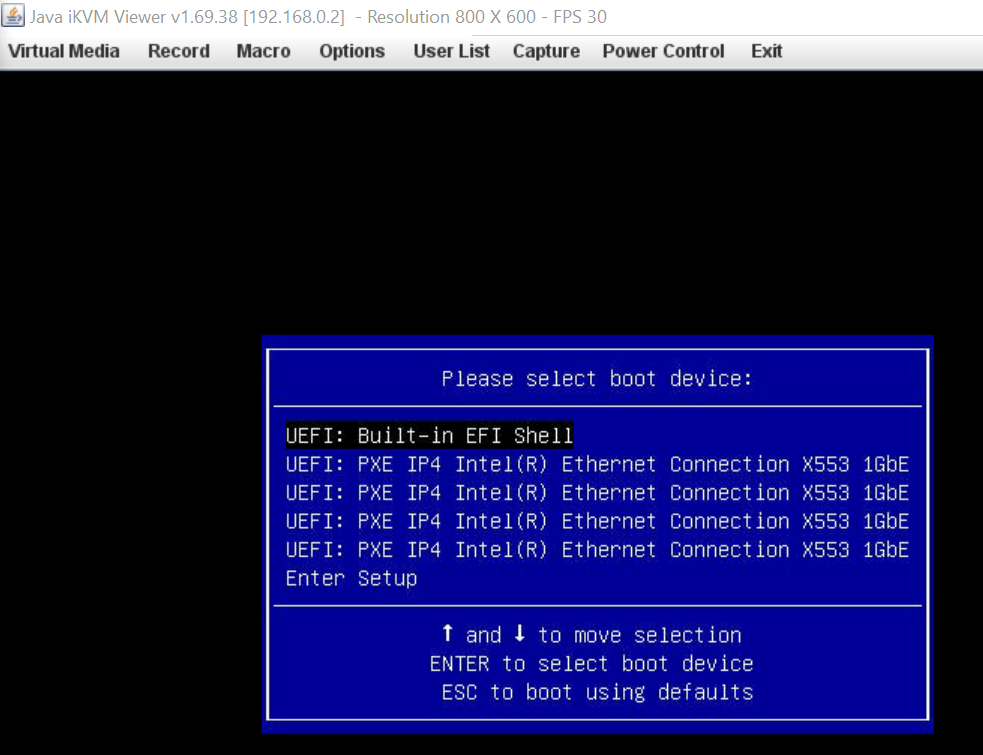This screenshot has height=755, width=983.
Task: Select the third PXE IP4 boot entry
Action: click(x=596, y=521)
